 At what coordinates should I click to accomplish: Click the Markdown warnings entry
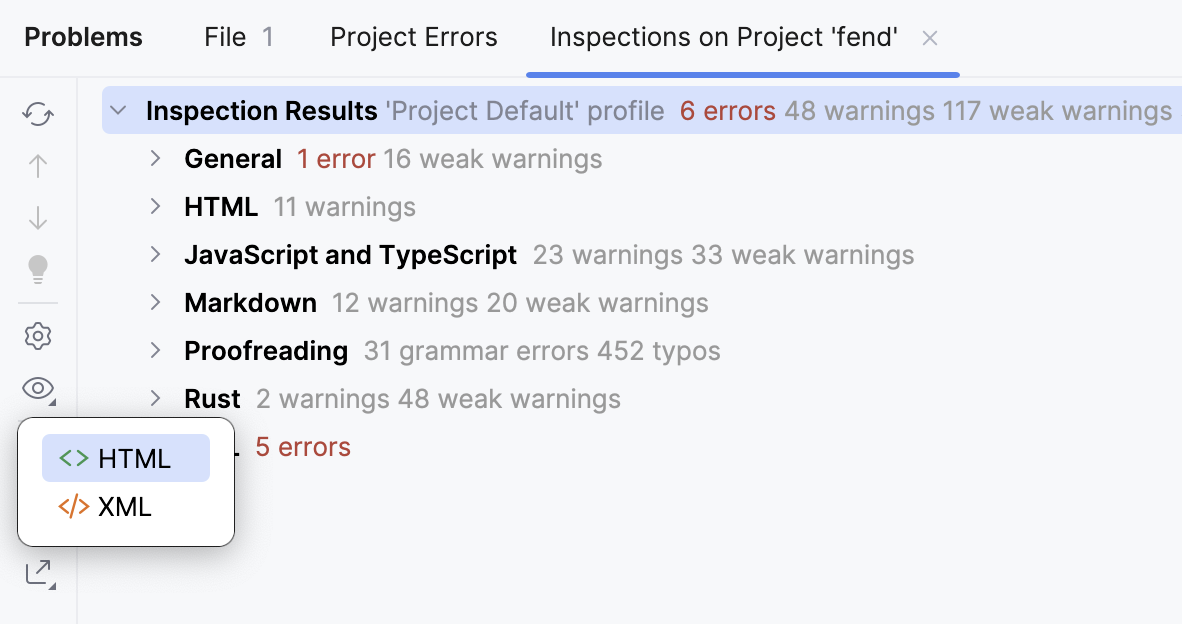[250, 302]
